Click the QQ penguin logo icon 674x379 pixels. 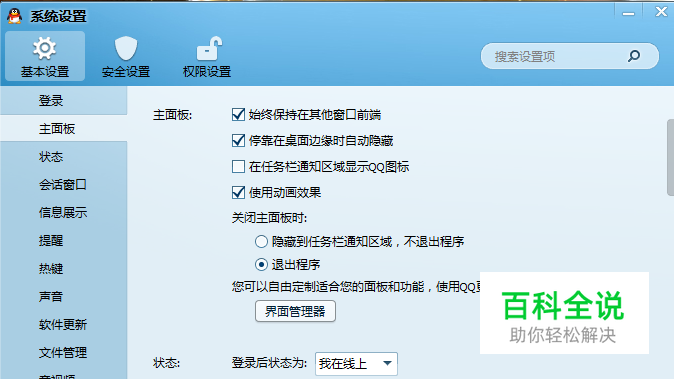coord(15,16)
